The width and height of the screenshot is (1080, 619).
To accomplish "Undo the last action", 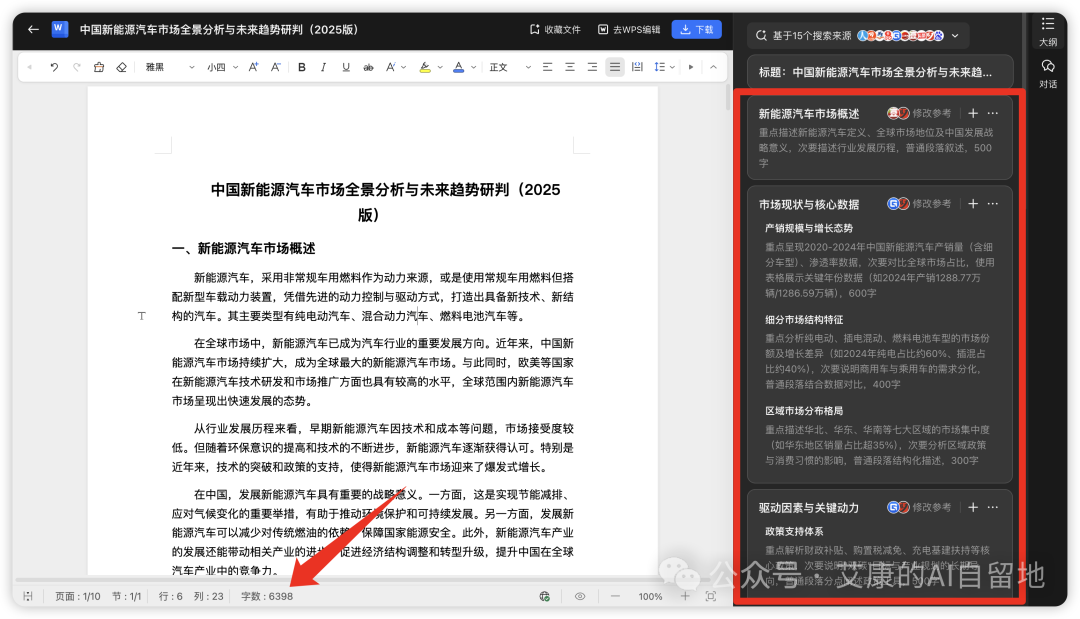I will click(x=52, y=67).
